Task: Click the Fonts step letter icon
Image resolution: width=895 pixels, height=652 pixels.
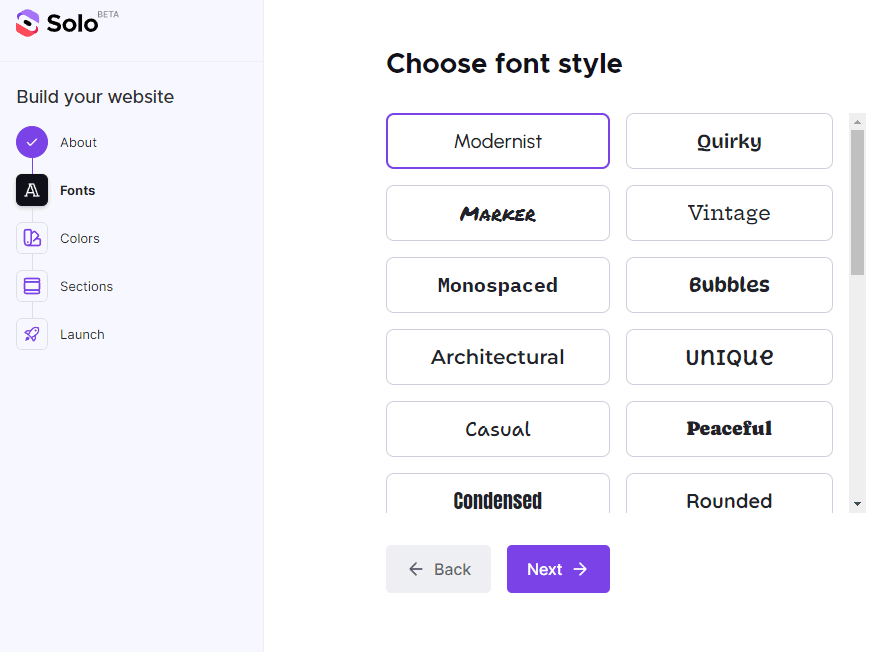Action: (x=32, y=190)
